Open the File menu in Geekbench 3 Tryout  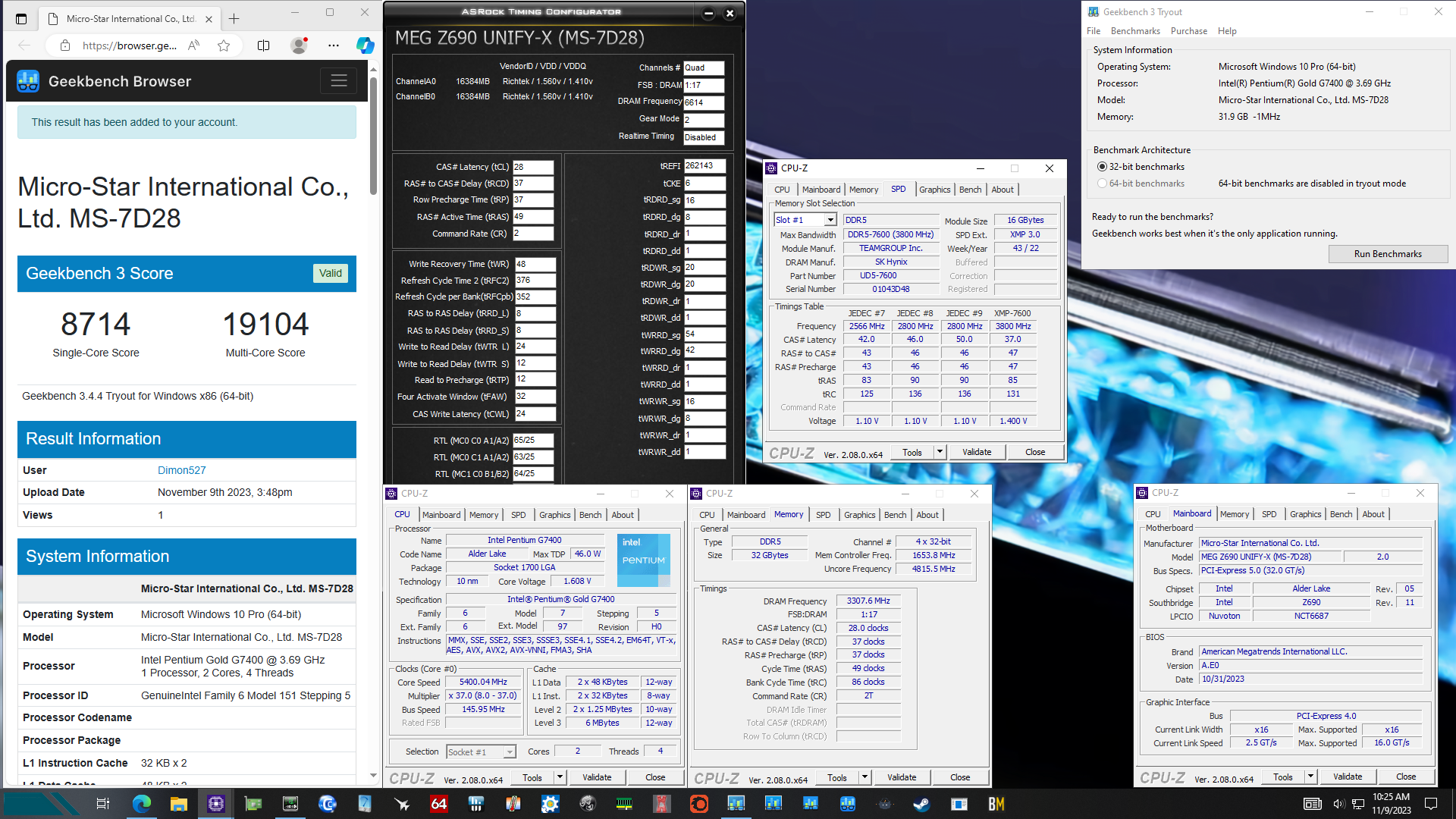point(1094,31)
